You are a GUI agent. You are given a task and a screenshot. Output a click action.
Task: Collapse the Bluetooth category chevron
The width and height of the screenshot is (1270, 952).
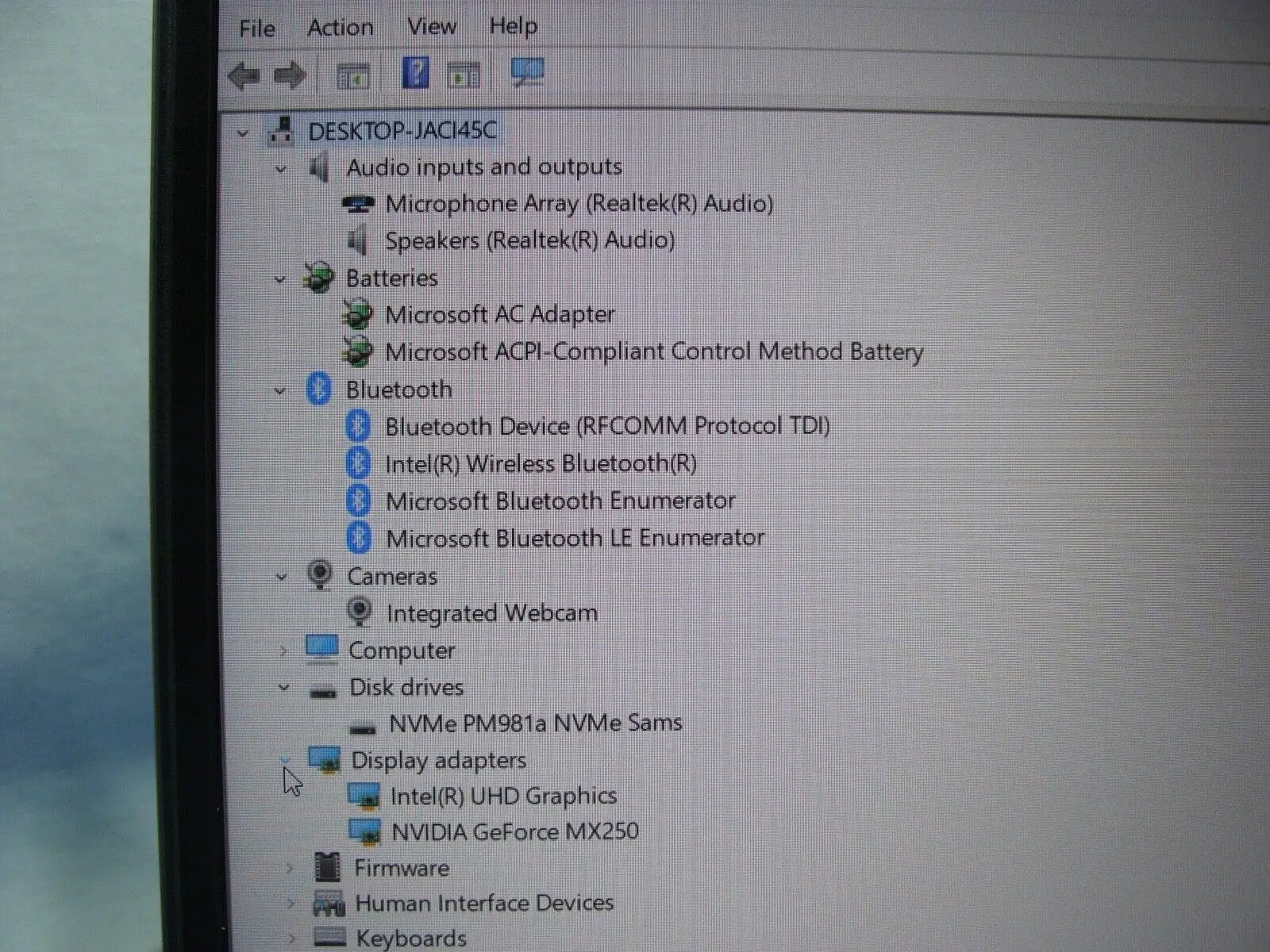click(x=279, y=390)
